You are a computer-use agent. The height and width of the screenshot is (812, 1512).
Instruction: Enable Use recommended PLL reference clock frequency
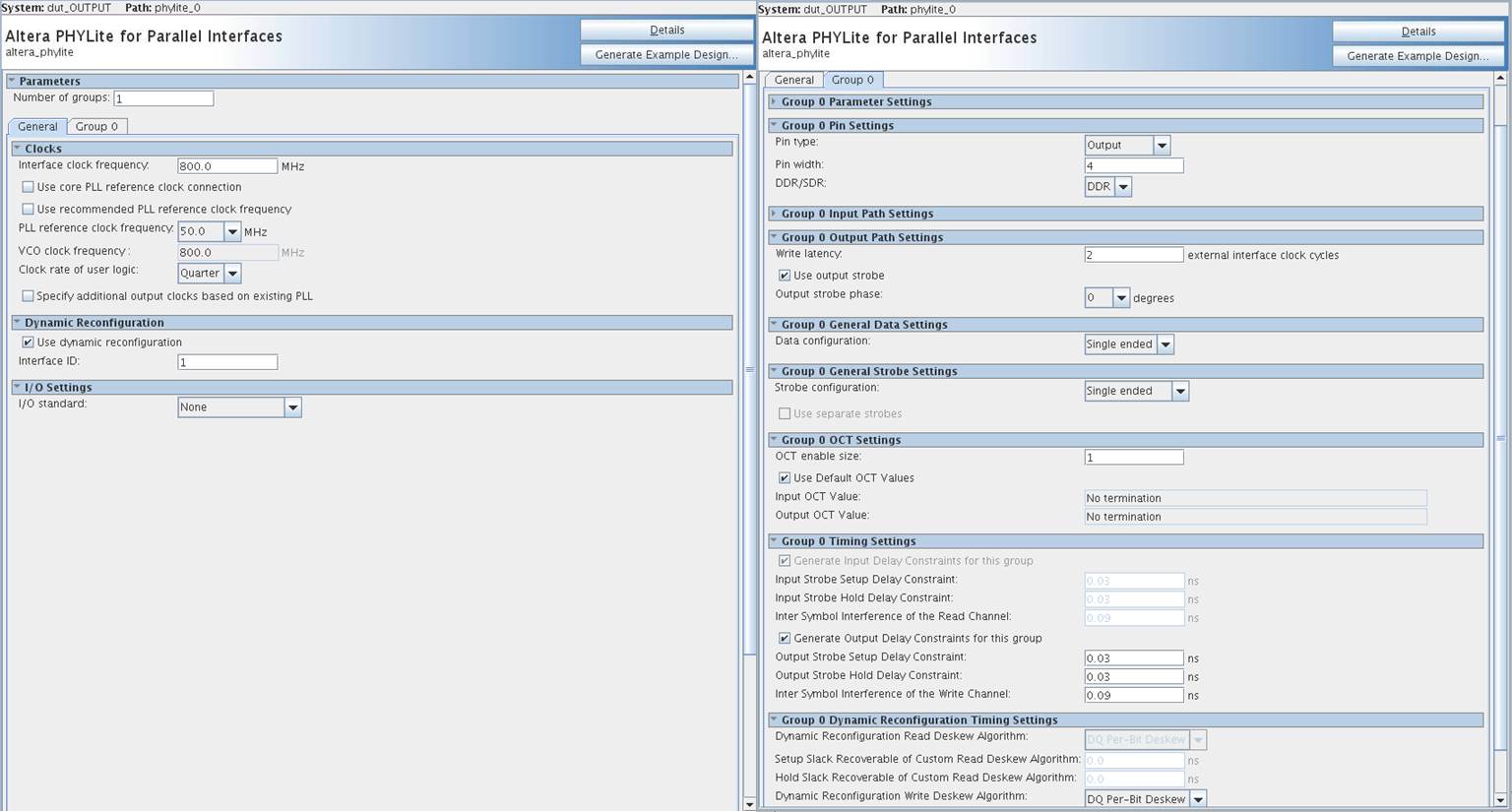(x=28, y=209)
